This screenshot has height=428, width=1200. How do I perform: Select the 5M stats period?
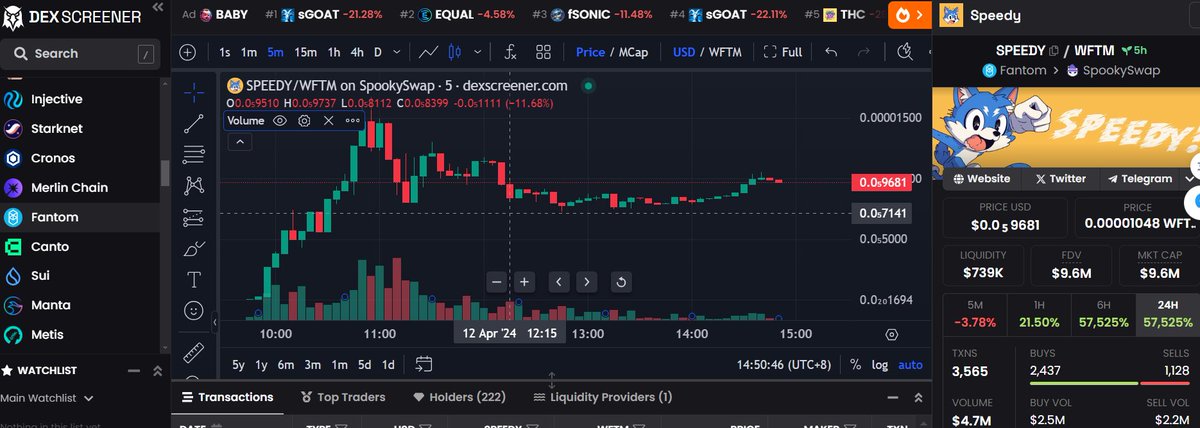(976, 314)
